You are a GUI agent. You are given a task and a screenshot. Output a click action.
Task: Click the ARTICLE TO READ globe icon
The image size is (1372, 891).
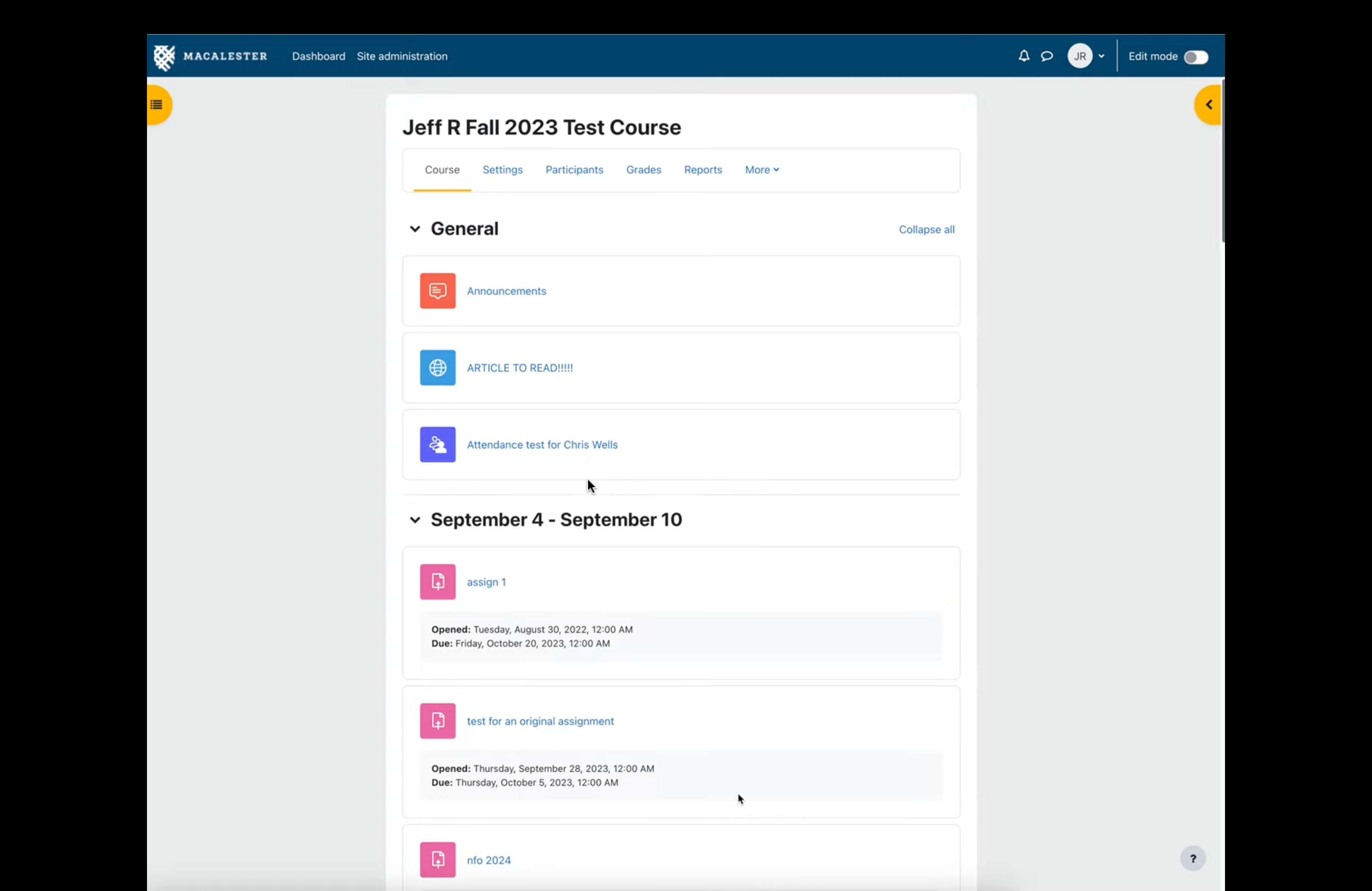point(437,367)
